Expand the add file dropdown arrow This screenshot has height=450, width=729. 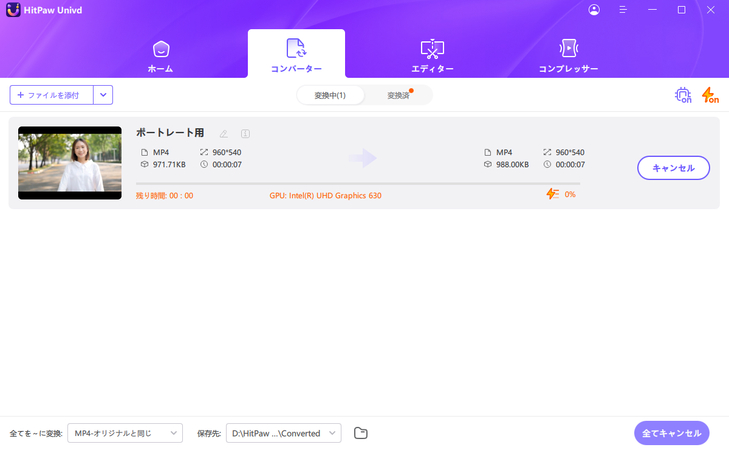point(103,95)
